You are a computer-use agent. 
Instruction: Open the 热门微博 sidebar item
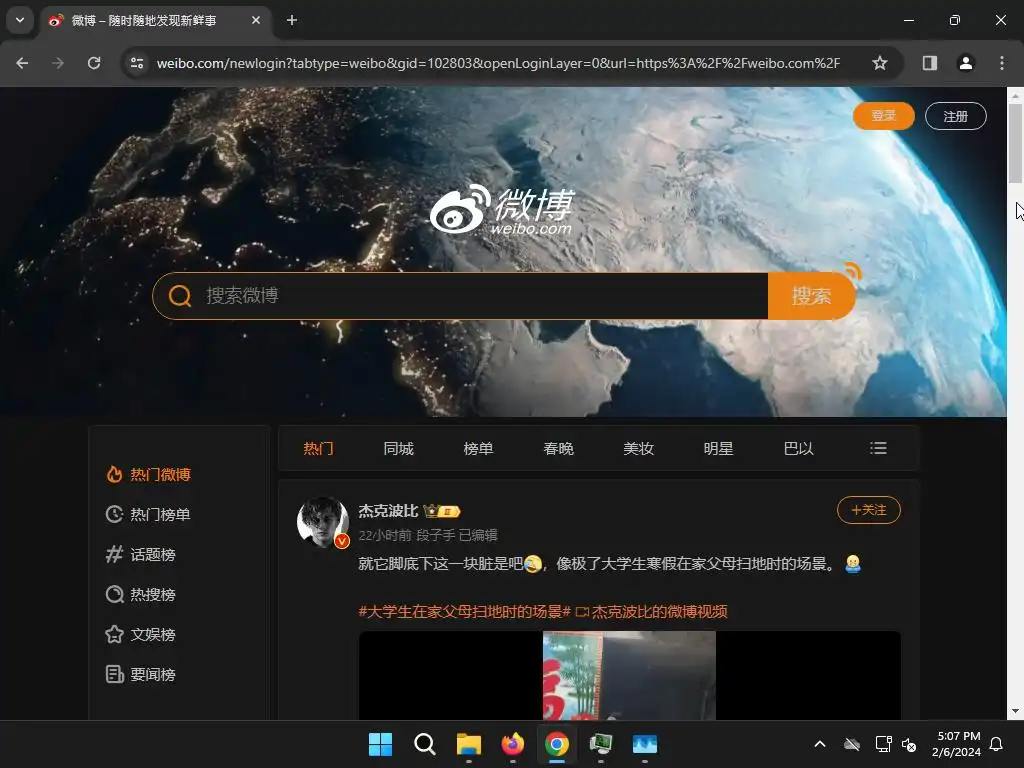tap(148, 475)
